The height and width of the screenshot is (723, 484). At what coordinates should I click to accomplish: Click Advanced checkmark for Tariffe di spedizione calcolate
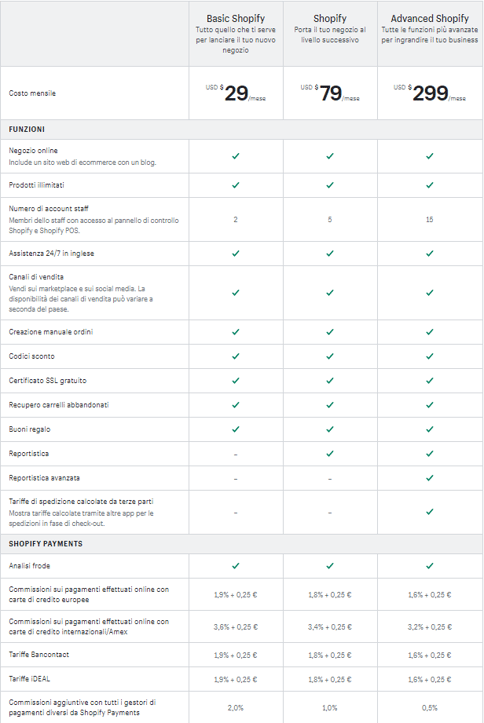[430, 511]
